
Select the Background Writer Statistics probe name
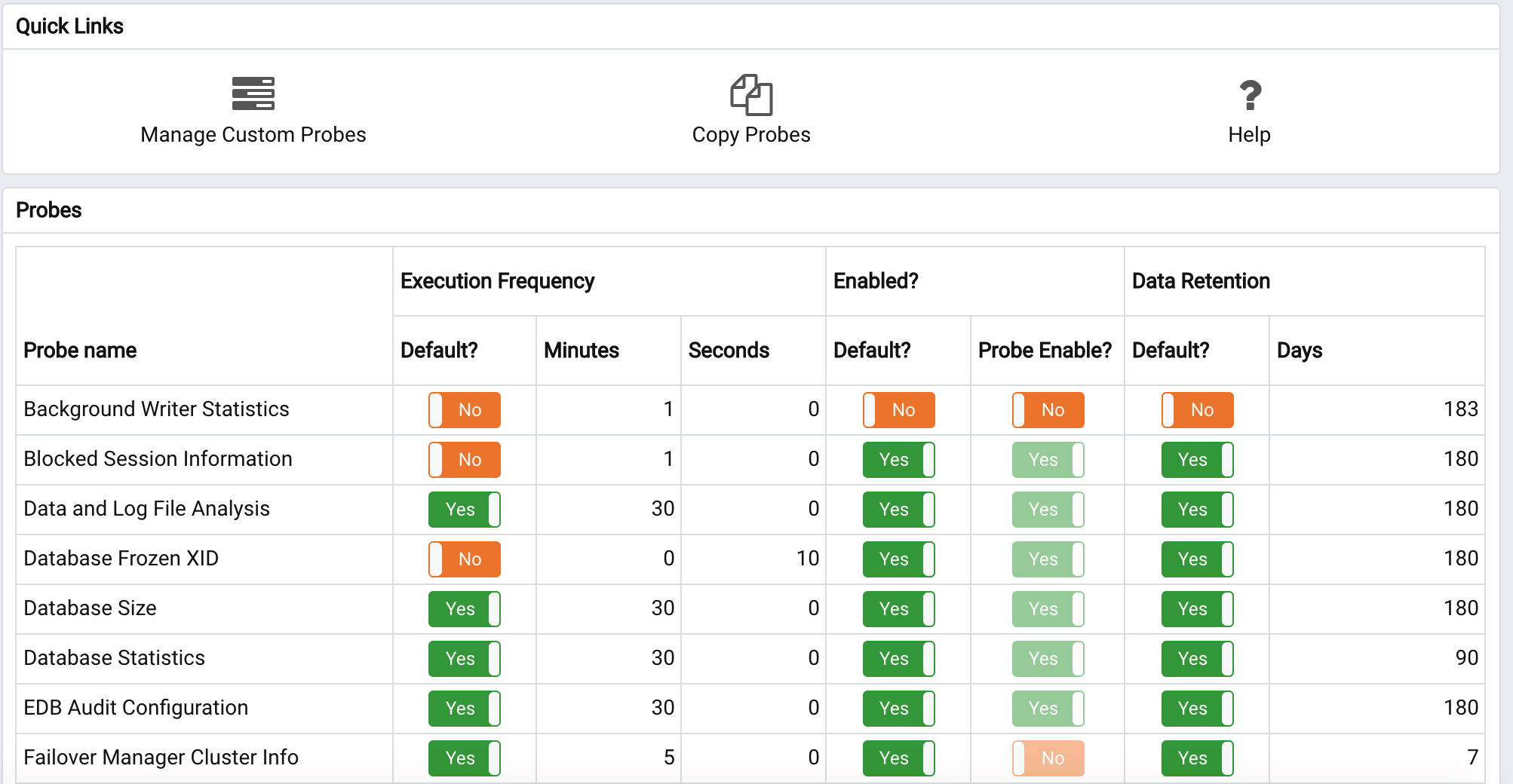157,409
